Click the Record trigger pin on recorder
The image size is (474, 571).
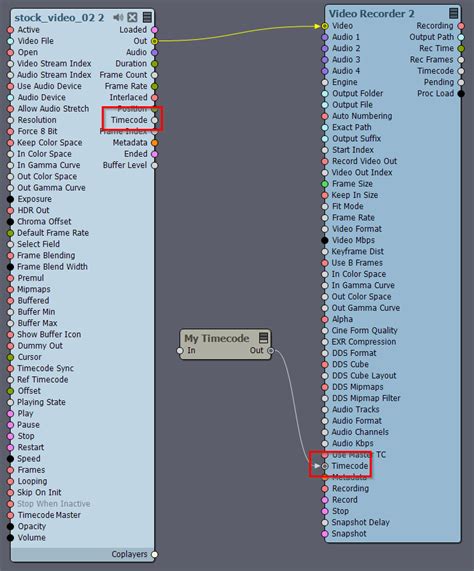pos(325,500)
